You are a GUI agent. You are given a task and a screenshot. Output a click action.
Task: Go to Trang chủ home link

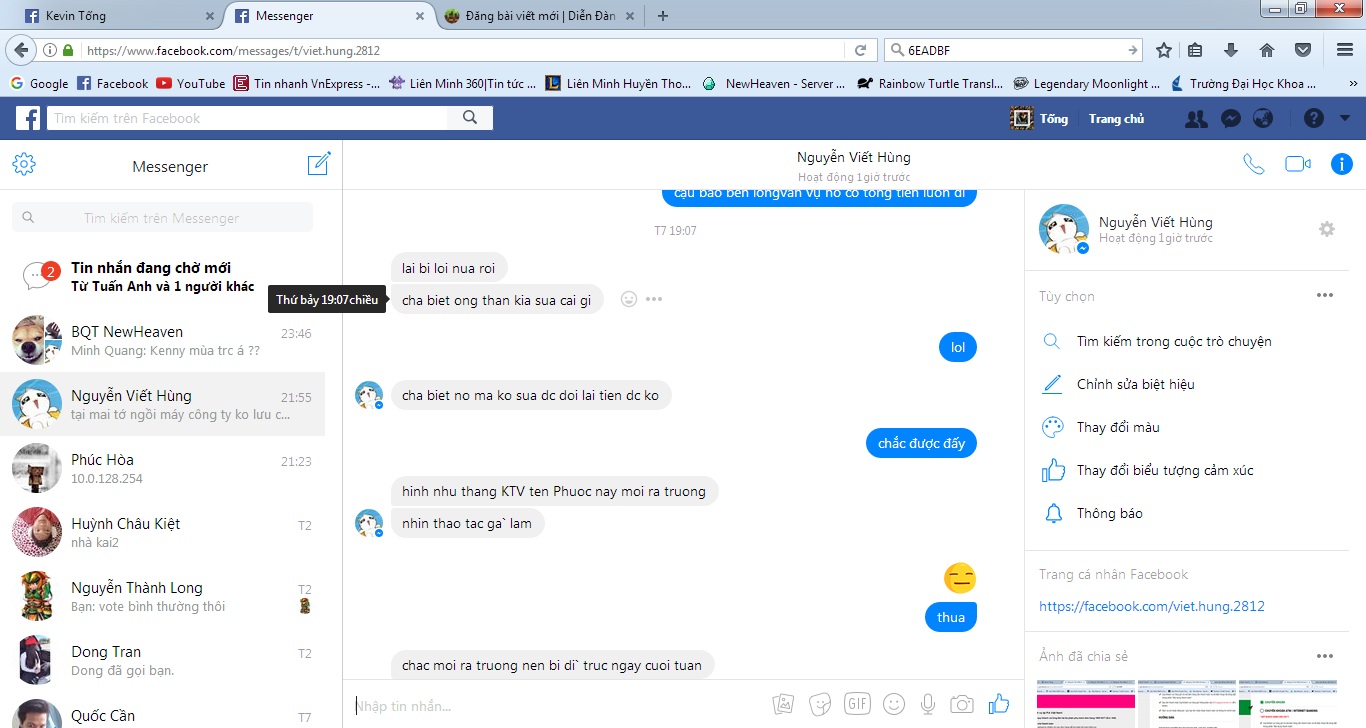point(1116,118)
